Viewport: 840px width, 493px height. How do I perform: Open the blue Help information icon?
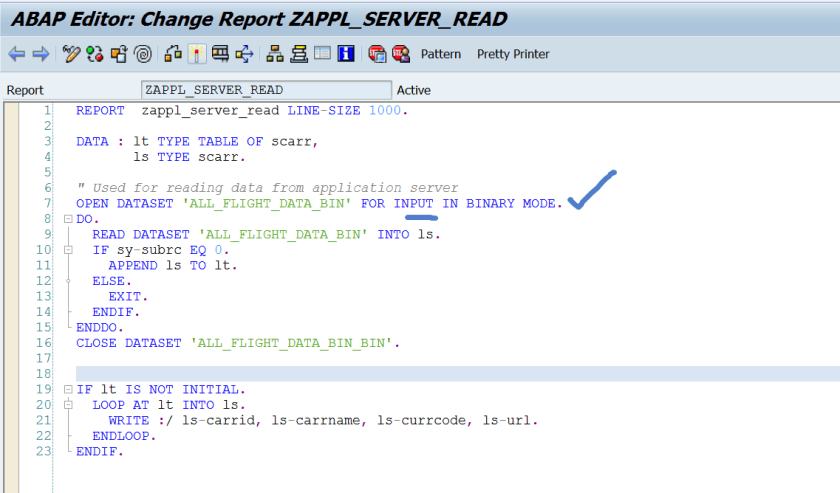(346, 54)
